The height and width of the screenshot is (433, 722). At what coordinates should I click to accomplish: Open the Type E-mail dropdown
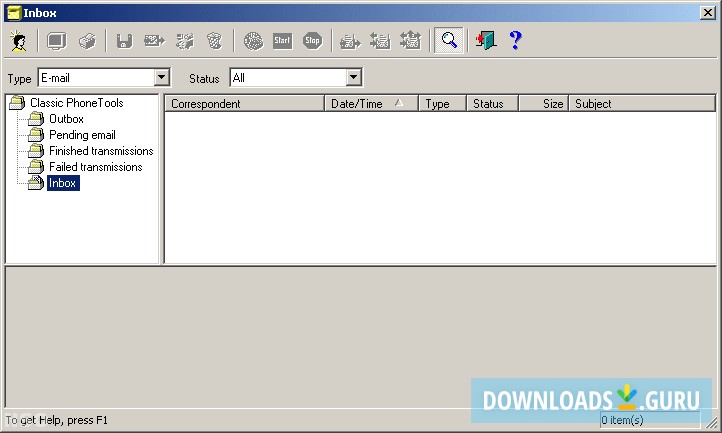pos(162,77)
